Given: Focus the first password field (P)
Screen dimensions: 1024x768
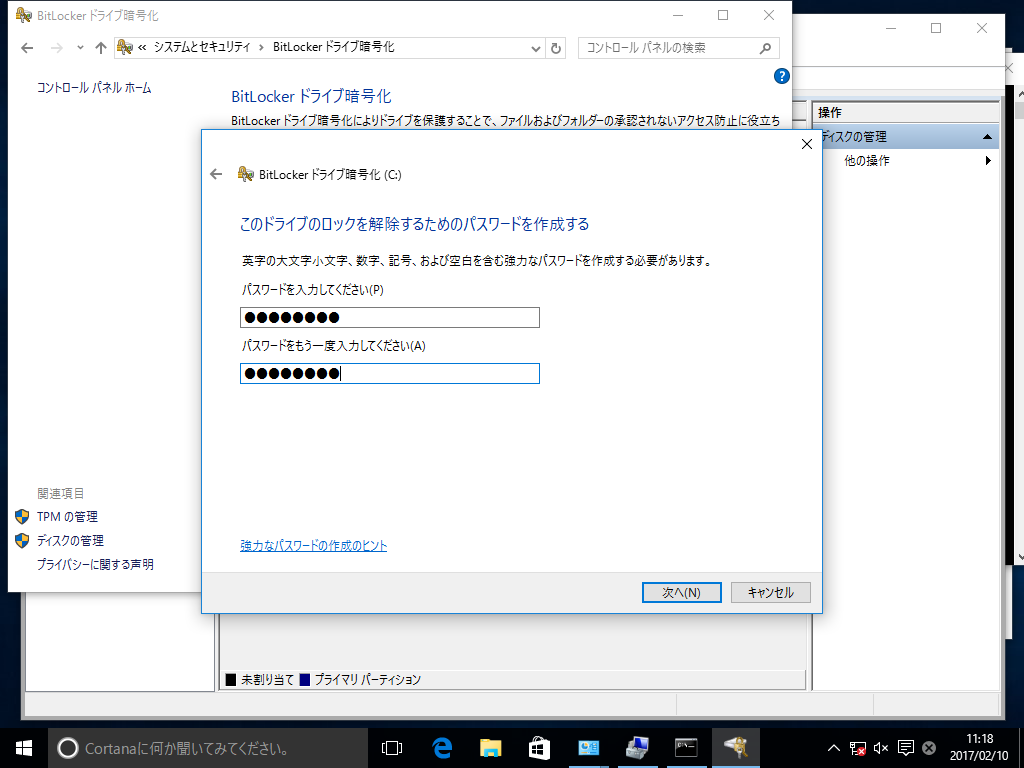Looking at the screenshot, I should (x=389, y=317).
